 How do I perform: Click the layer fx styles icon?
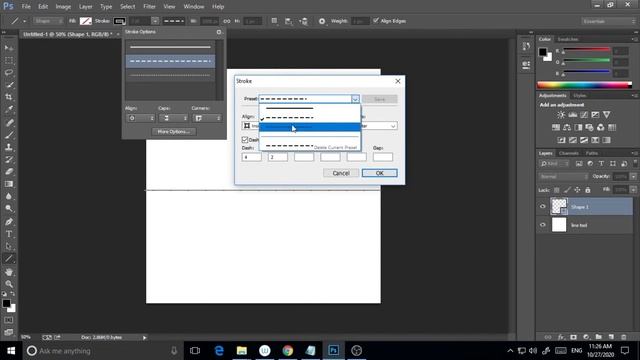click(x=561, y=337)
